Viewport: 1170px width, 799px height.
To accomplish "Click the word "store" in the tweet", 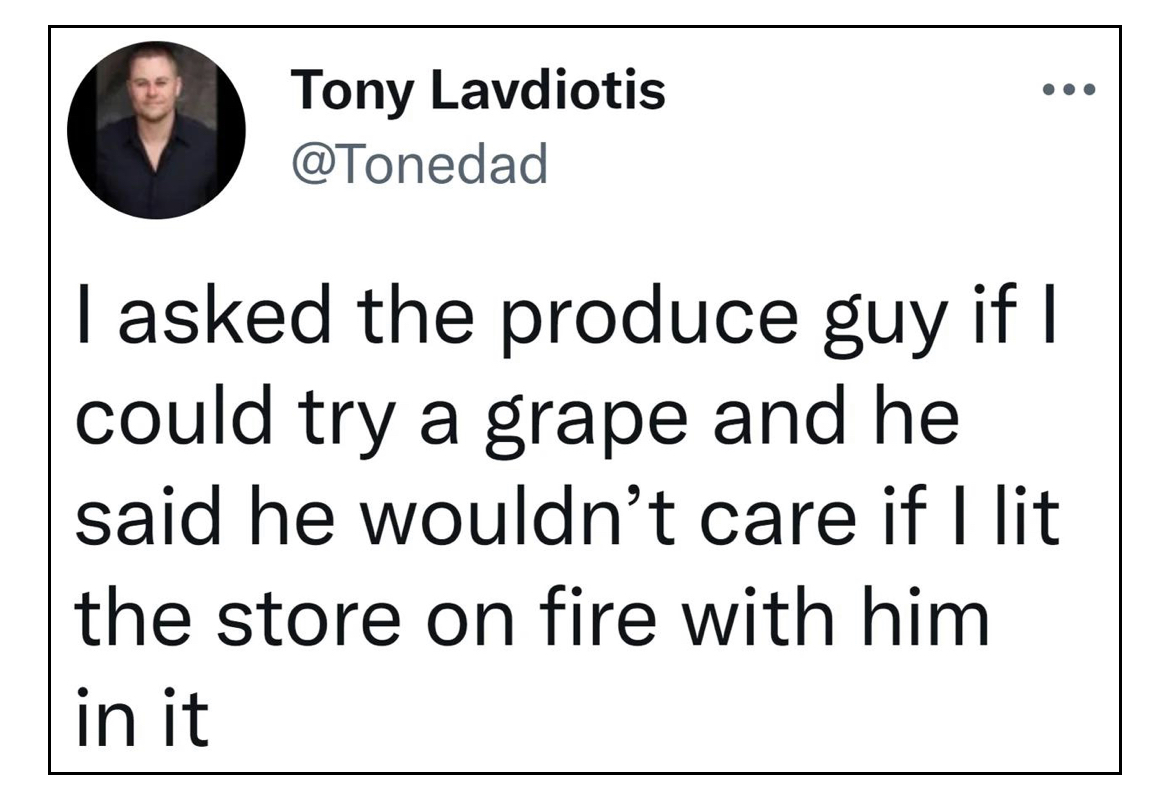I will tap(309, 619).
